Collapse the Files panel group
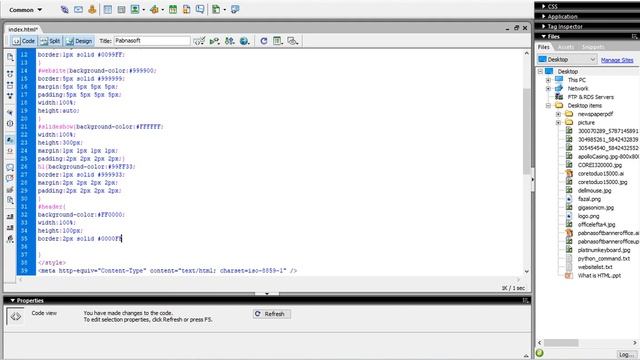Viewport: 640px width, 360px height. click(x=544, y=36)
